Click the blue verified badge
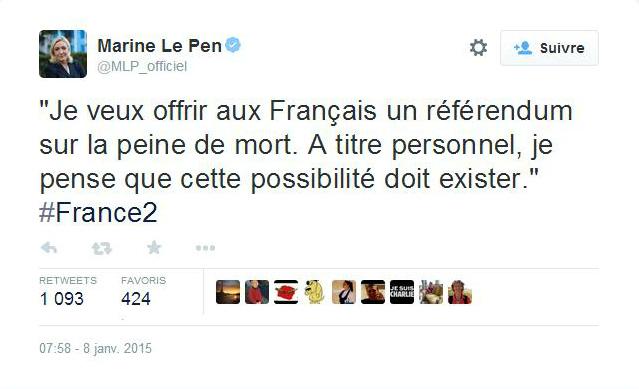Viewport: 639px width, 389px height. (233, 45)
